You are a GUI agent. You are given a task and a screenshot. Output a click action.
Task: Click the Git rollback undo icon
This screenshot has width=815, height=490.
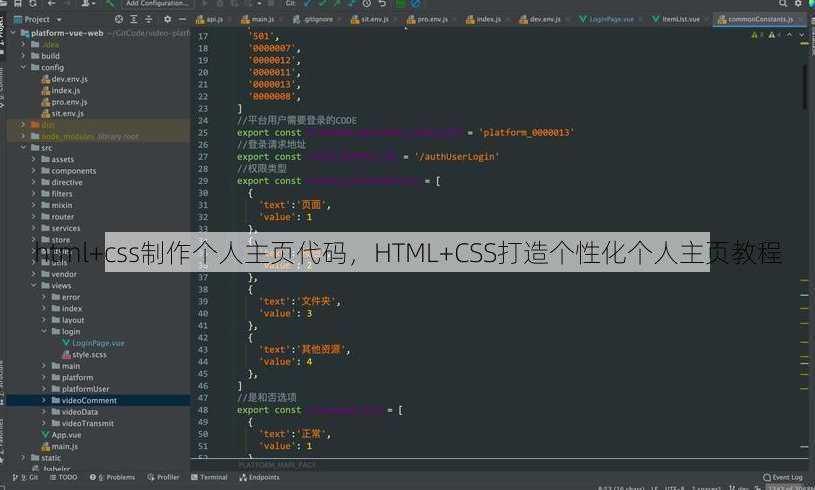pos(382,3)
